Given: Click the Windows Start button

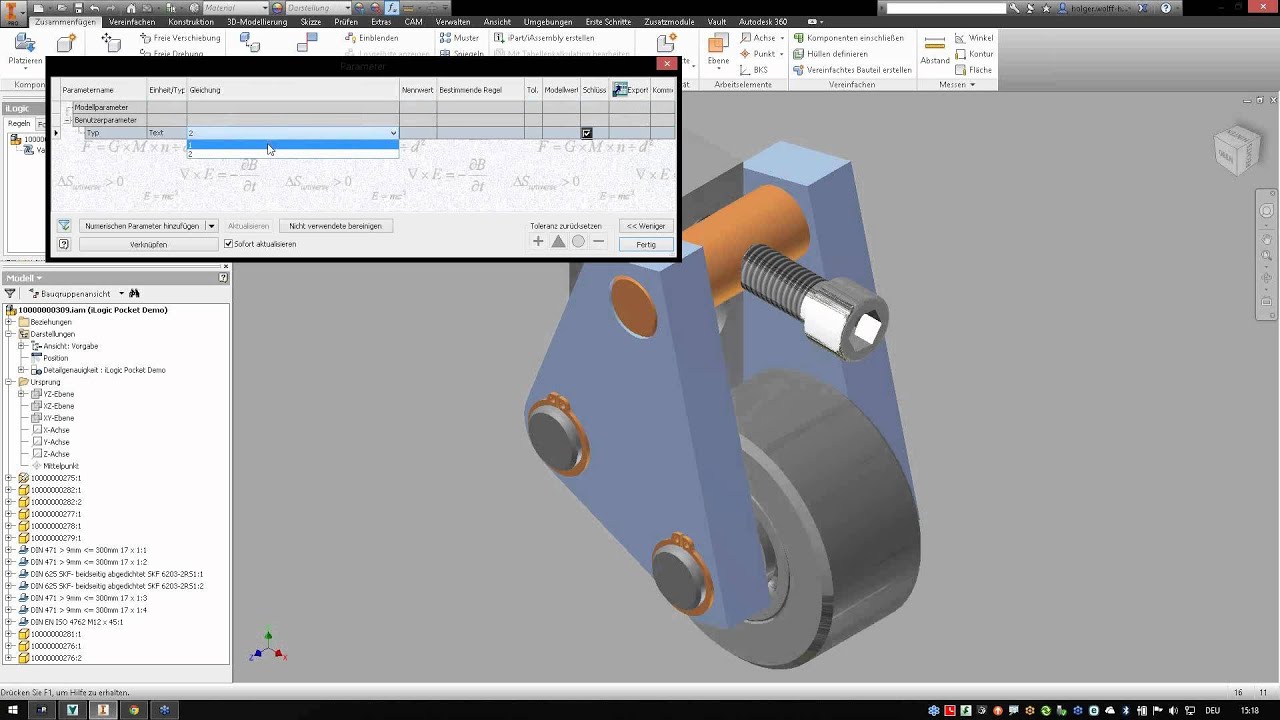Looking at the screenshot, I should (11, 710).
